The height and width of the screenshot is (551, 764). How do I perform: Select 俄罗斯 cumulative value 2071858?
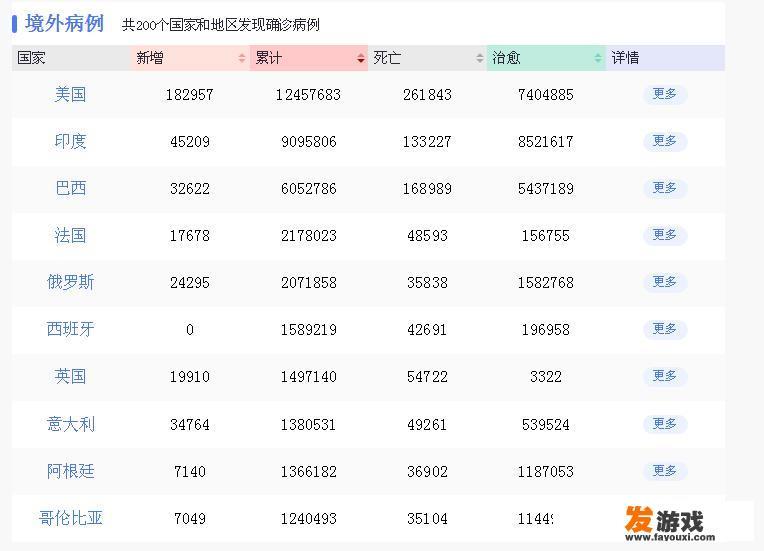[308, 283]
